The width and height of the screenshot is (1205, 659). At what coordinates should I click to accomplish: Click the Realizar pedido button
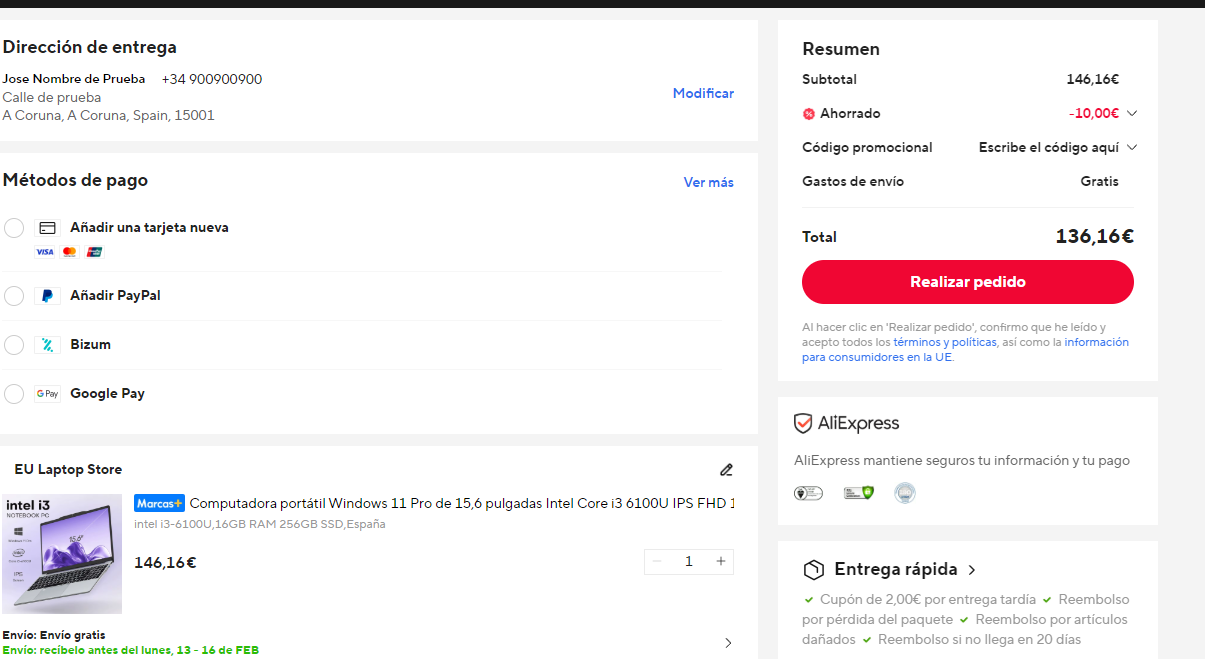(x=968, y=282)
